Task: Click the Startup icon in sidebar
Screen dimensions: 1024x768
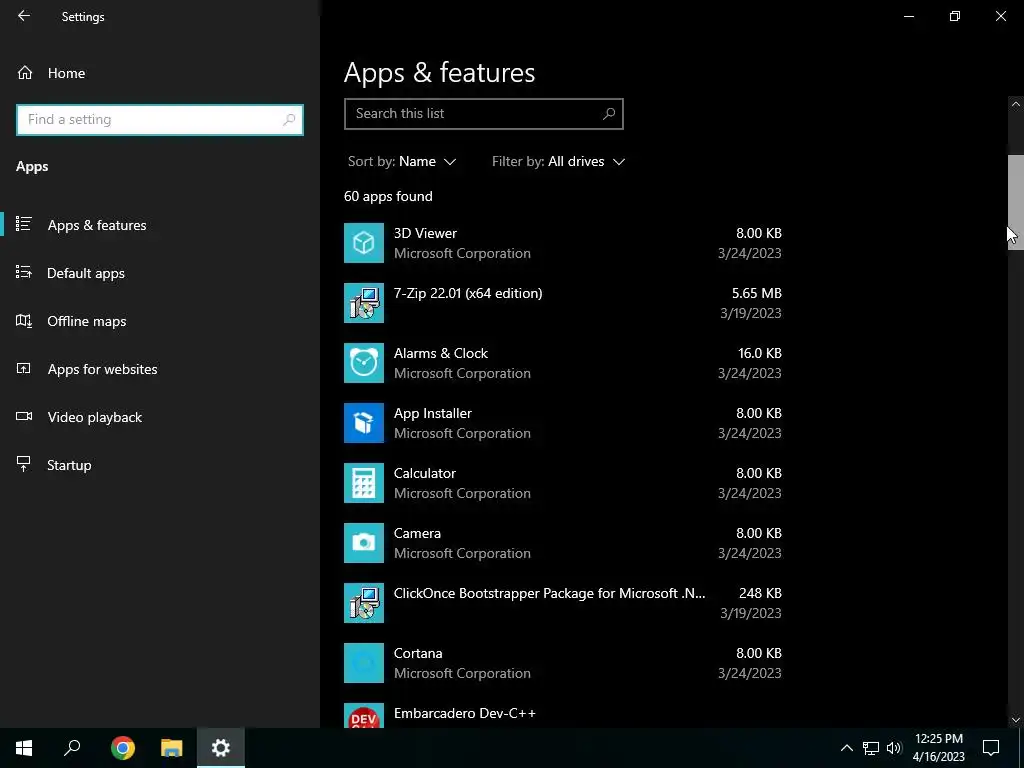Action: pos(24,464)
